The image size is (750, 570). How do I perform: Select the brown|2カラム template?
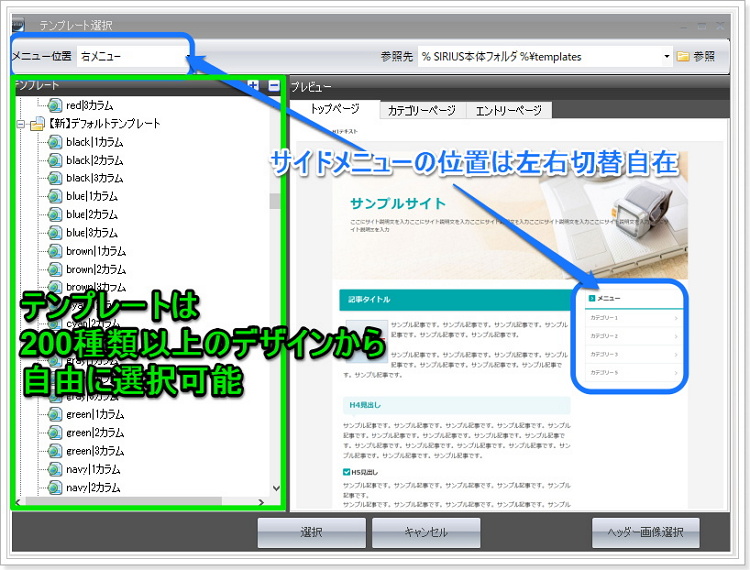tap(96, 269)
